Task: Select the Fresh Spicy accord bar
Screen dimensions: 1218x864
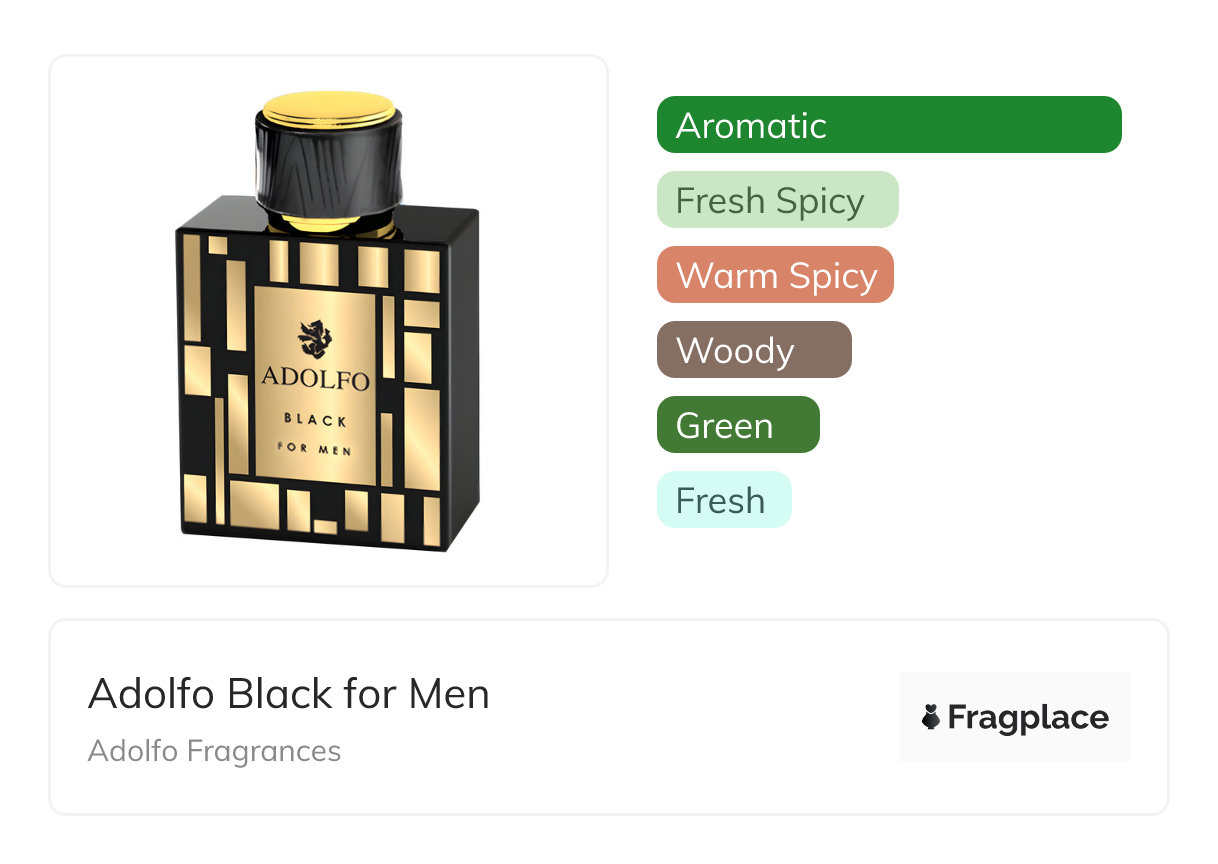Action: (x=778, y=200)
